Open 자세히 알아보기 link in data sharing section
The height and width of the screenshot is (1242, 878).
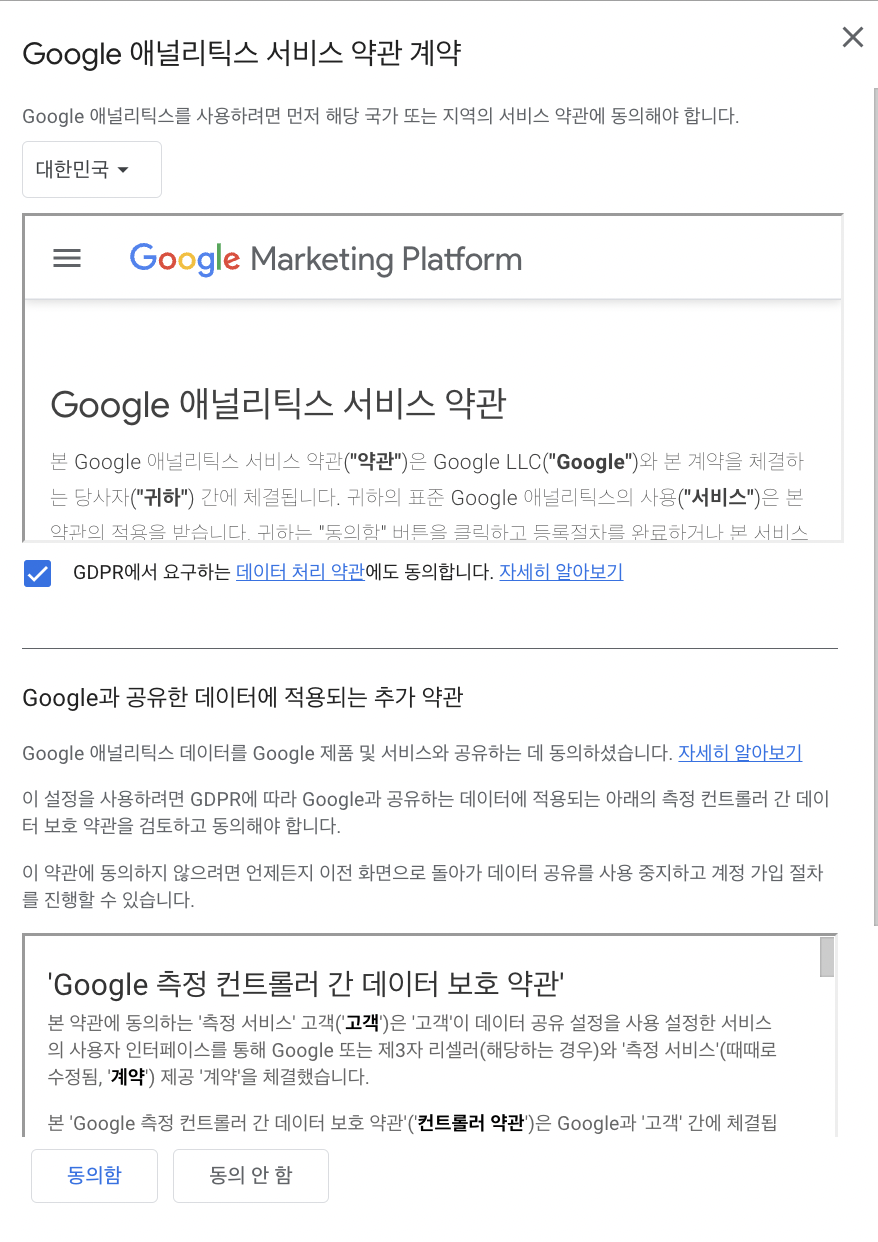point(740,753)
